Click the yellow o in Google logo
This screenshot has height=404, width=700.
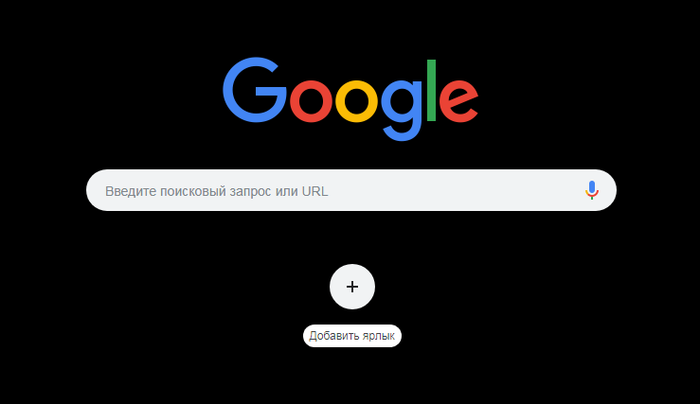(x=356, y=101)
